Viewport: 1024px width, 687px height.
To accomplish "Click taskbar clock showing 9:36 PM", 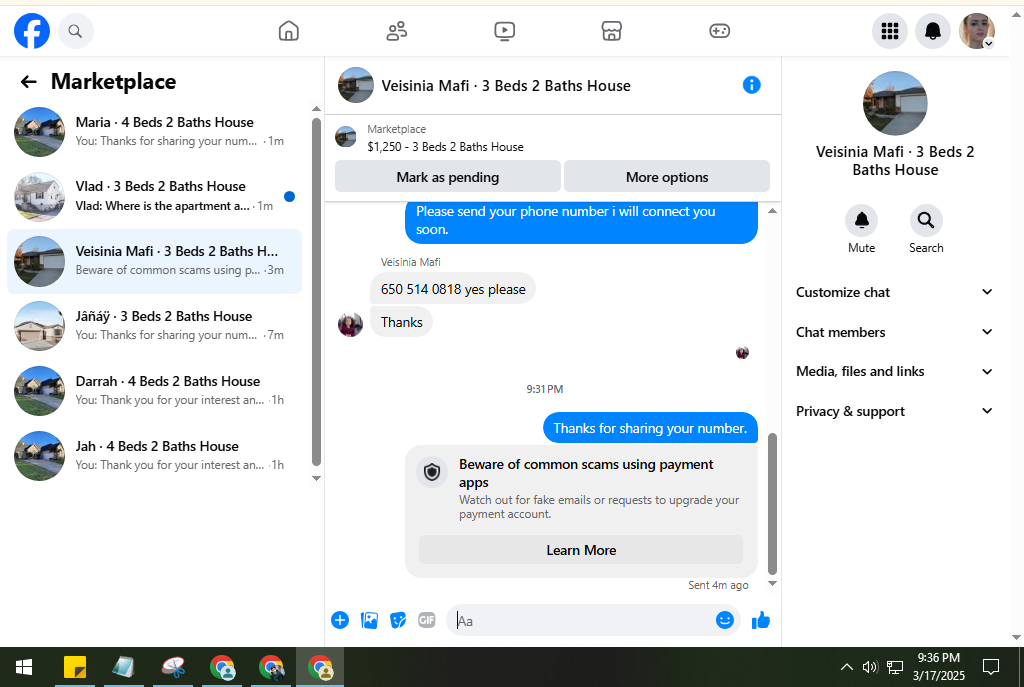I will click(x=938, y=667).
